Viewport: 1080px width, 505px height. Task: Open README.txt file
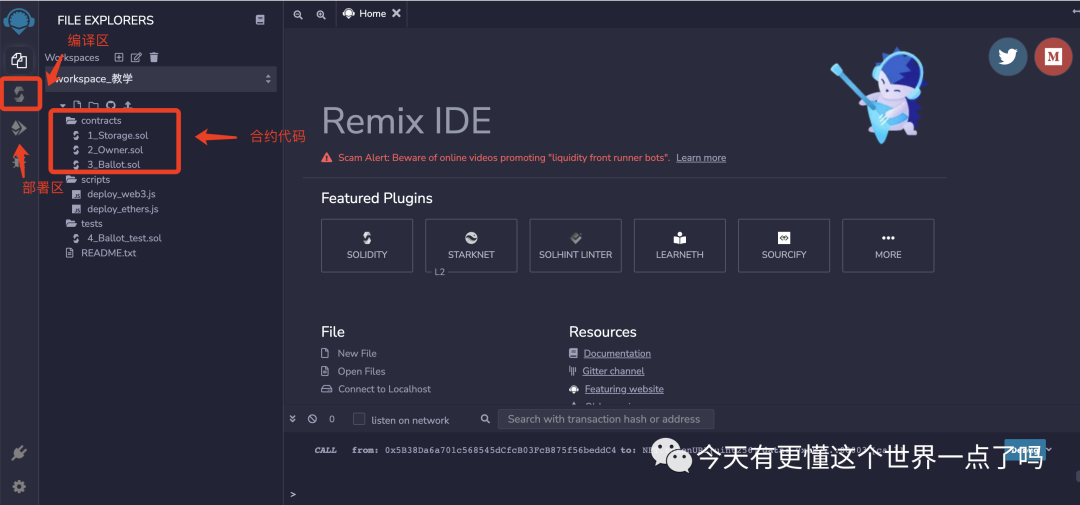tap(101, 253)
